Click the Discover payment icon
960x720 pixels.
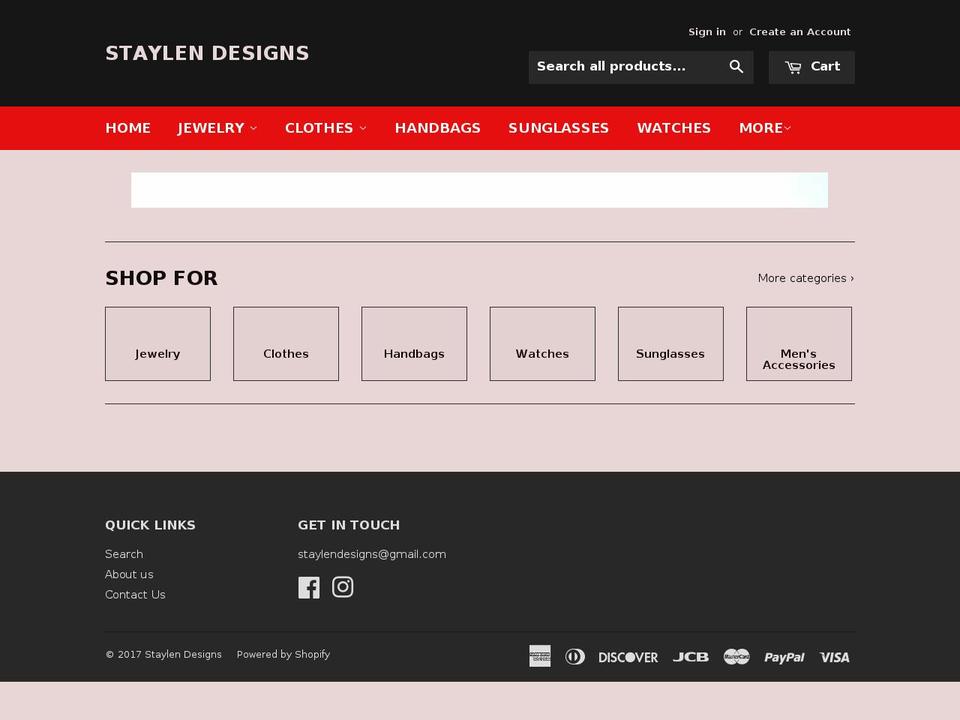point(628,657)
